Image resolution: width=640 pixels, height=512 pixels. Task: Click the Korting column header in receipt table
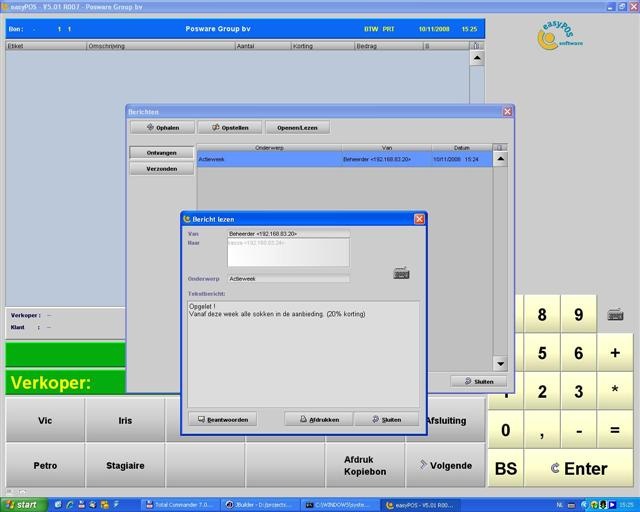coord(322,46)
